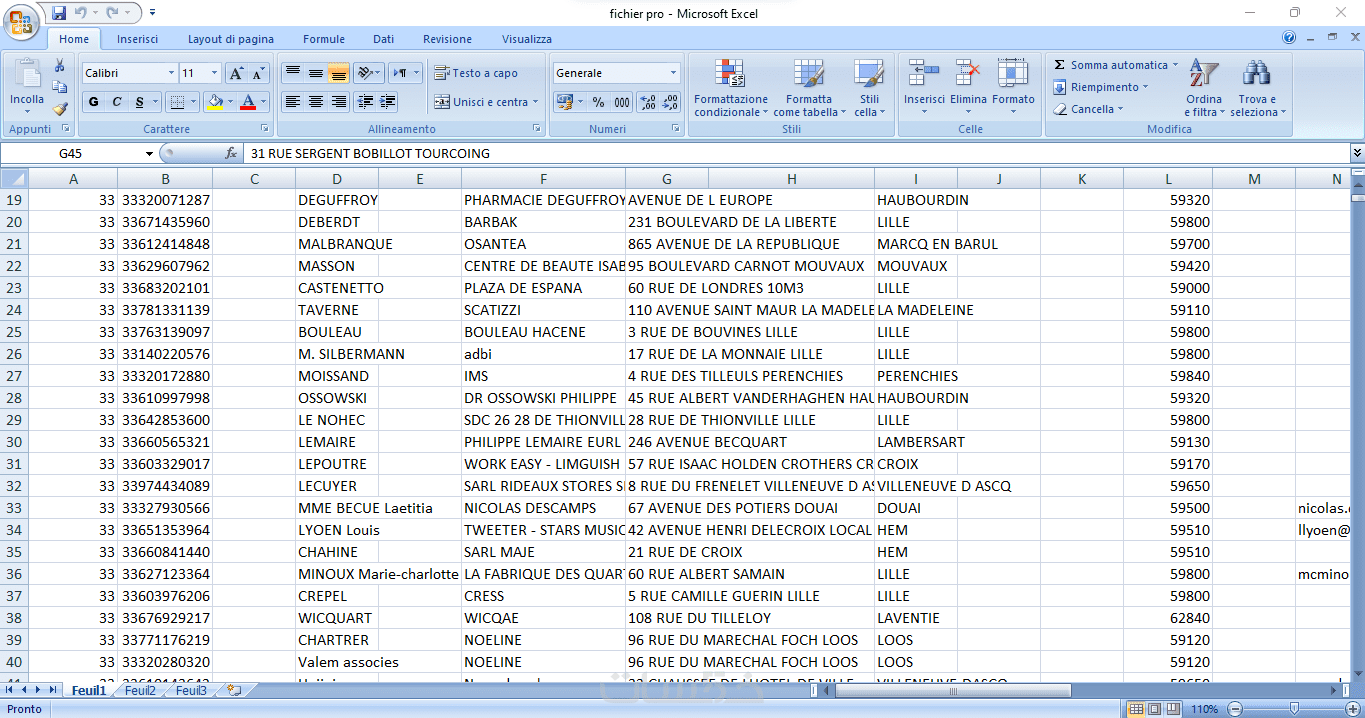The height and width of the screenshot is (718, 1365).
Task: Open the Calibri font name dropdown
Action: (x=169, y=73)
